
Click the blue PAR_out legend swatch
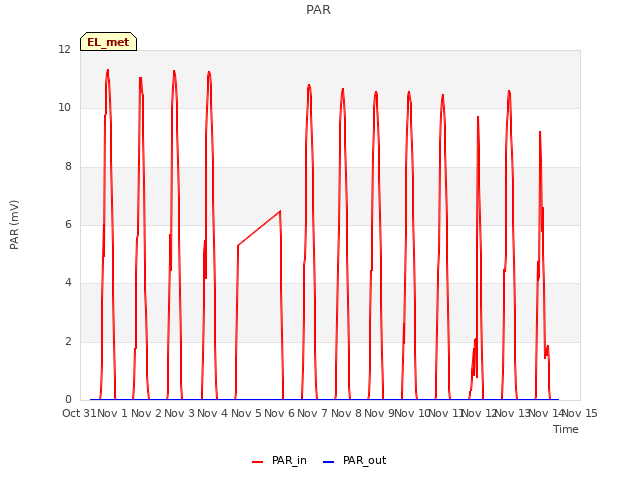point(329,462)
